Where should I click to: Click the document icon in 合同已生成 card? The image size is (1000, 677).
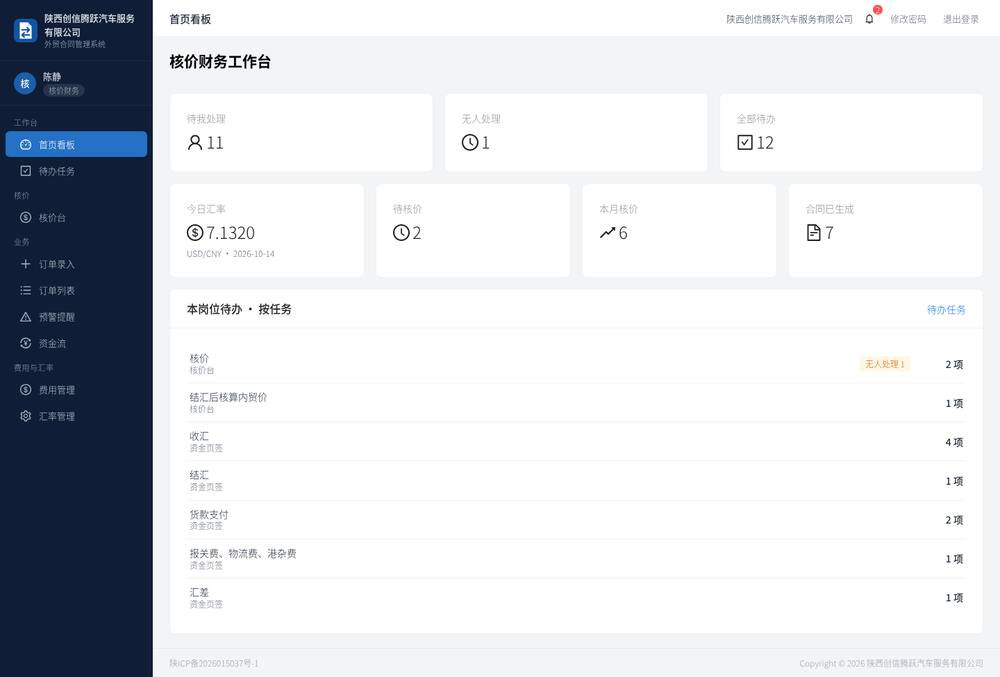pos(814,233)
